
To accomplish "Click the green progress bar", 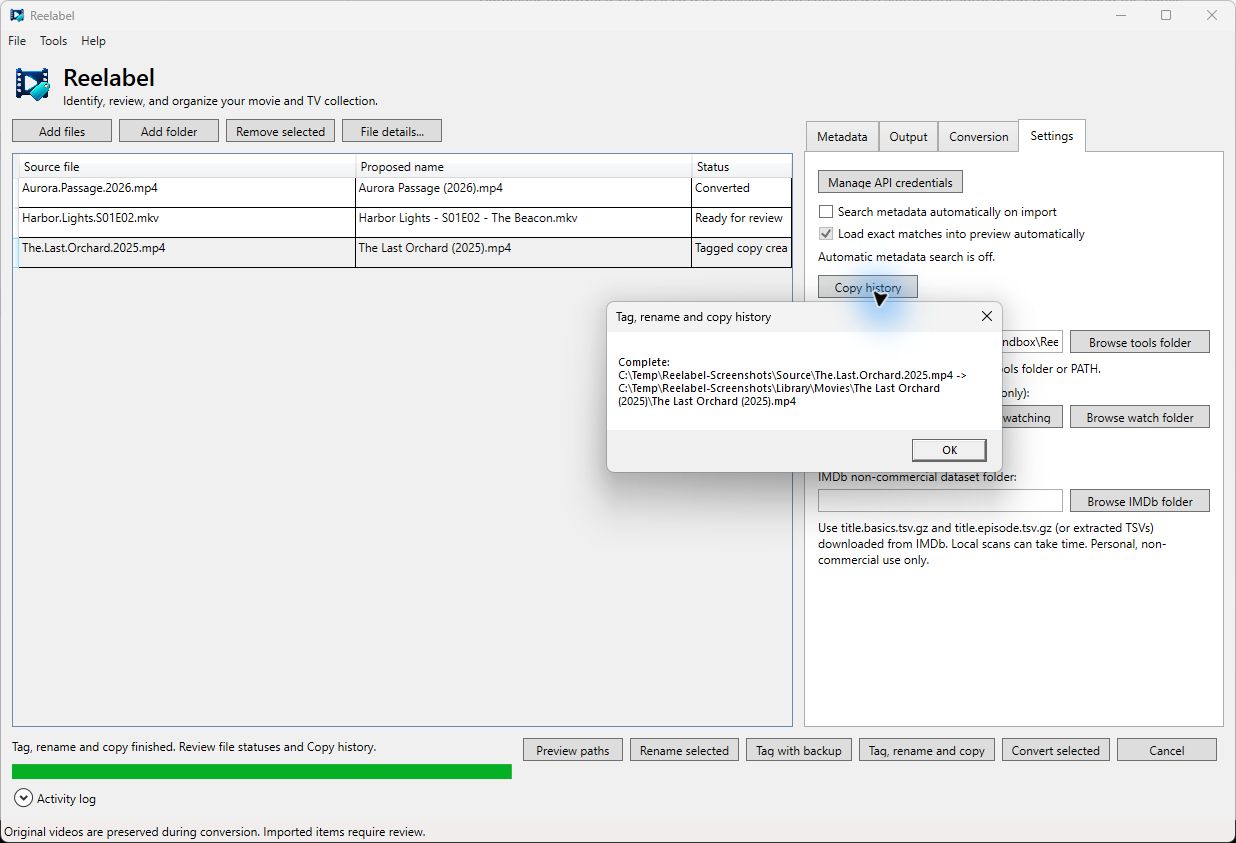I will point(262,771).
